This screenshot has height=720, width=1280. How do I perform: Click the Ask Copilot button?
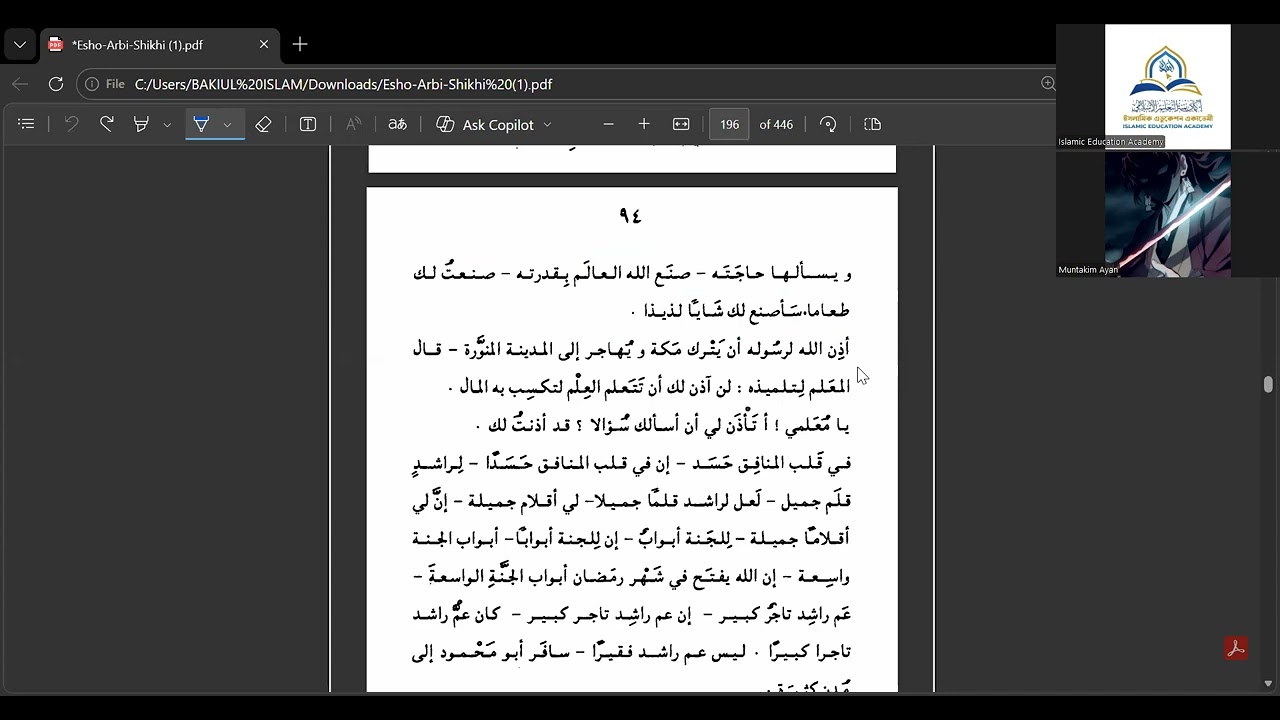click(x=485, y=124)
